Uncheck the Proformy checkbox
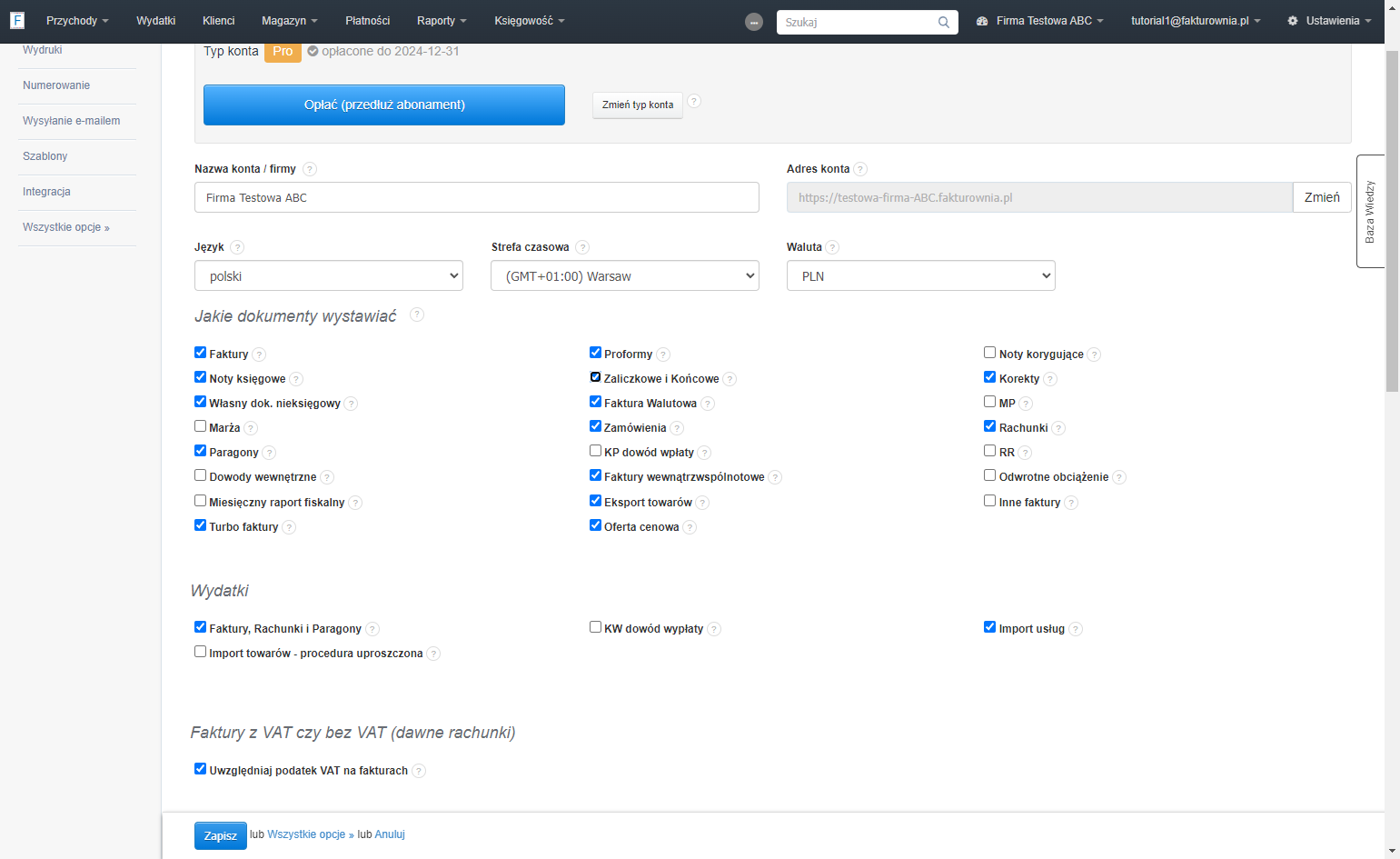This screenshot has width=1400, height=859. [x=595, y=353]
